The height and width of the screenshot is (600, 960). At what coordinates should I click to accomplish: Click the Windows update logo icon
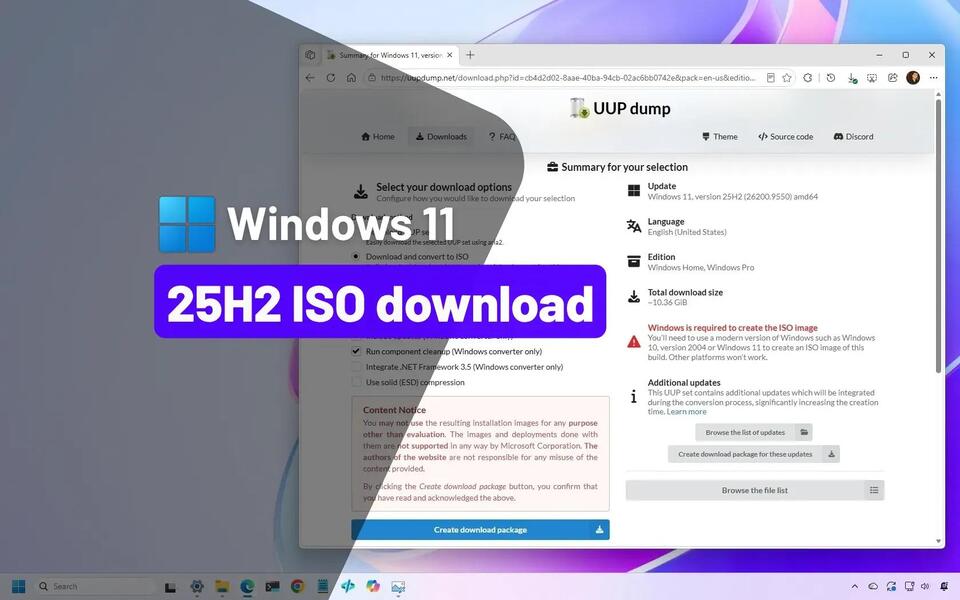634,191
